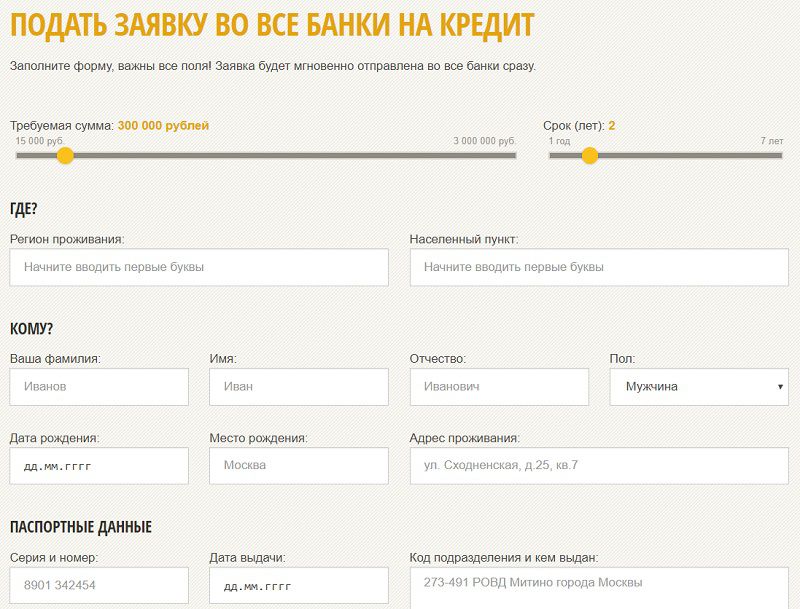Screen dimensions: 800x609
Task: Click the Дата выдачи date field
Action: pos(299,586)
